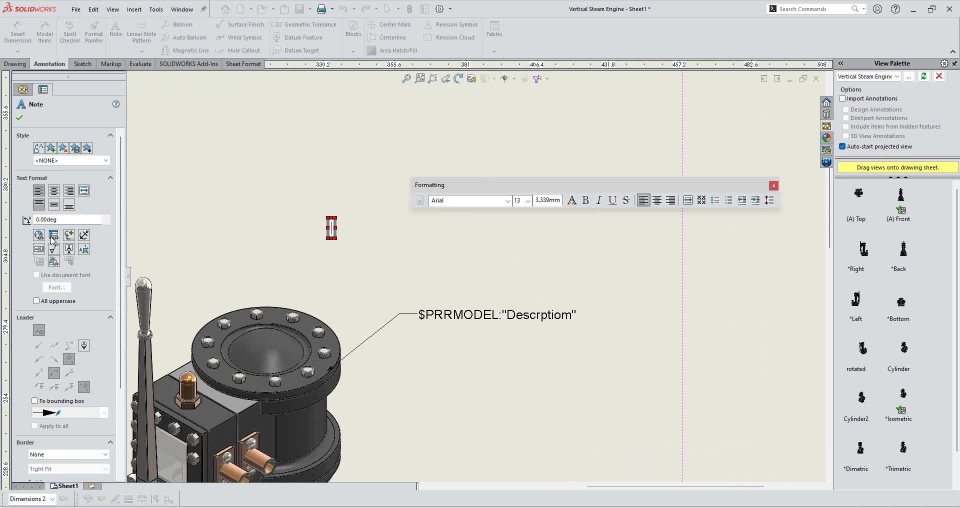960x508 pixels.
Task: Click the Fit Text icon in Formatting toolbar
Action: 688,200
